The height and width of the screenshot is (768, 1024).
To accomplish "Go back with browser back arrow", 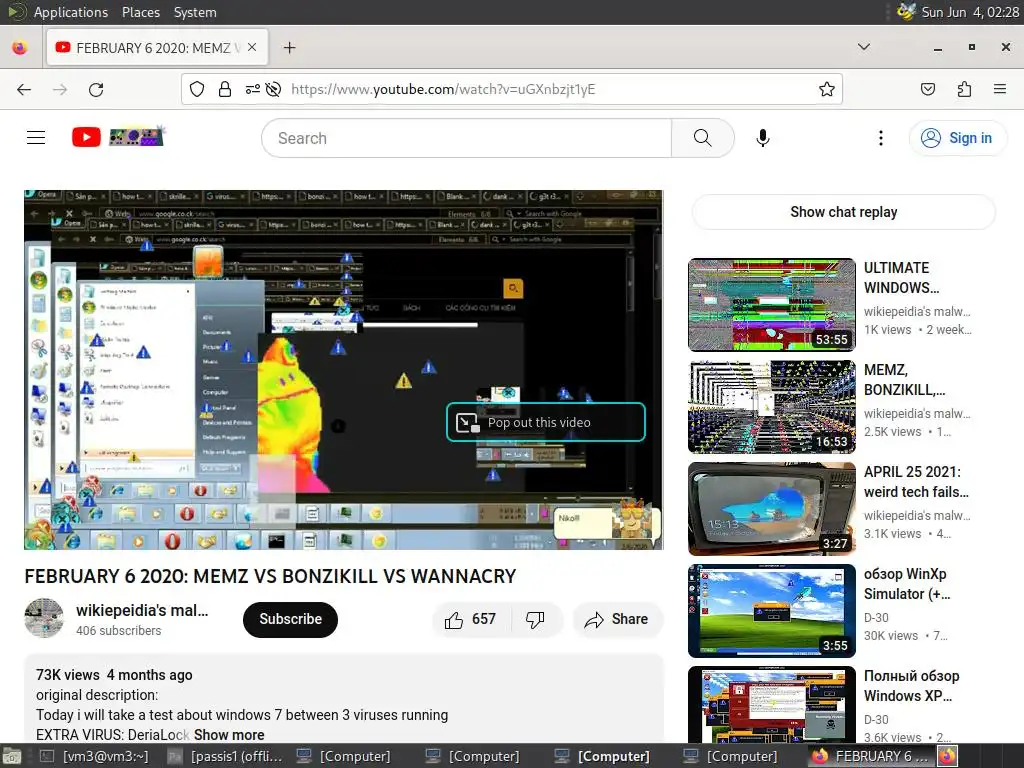I will pyautogui.click(x=24, y=89).
